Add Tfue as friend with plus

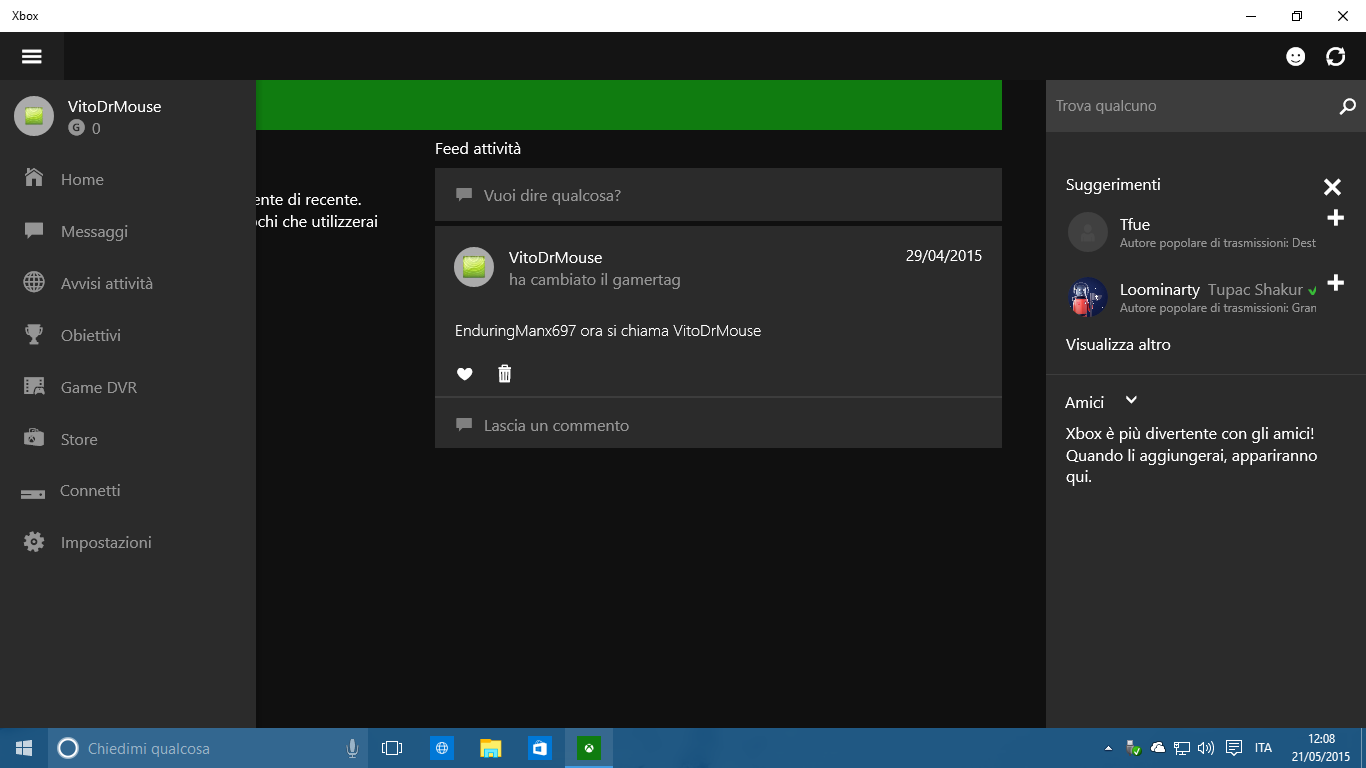[1335, 218]
